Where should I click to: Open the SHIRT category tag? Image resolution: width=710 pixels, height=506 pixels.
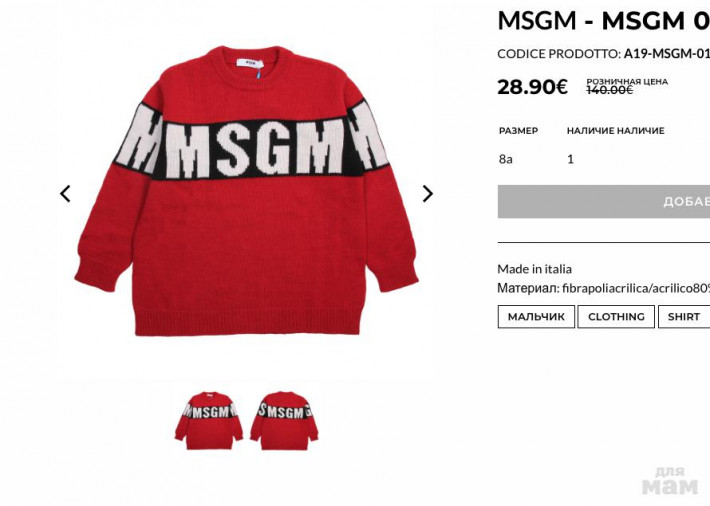[684, 317]
